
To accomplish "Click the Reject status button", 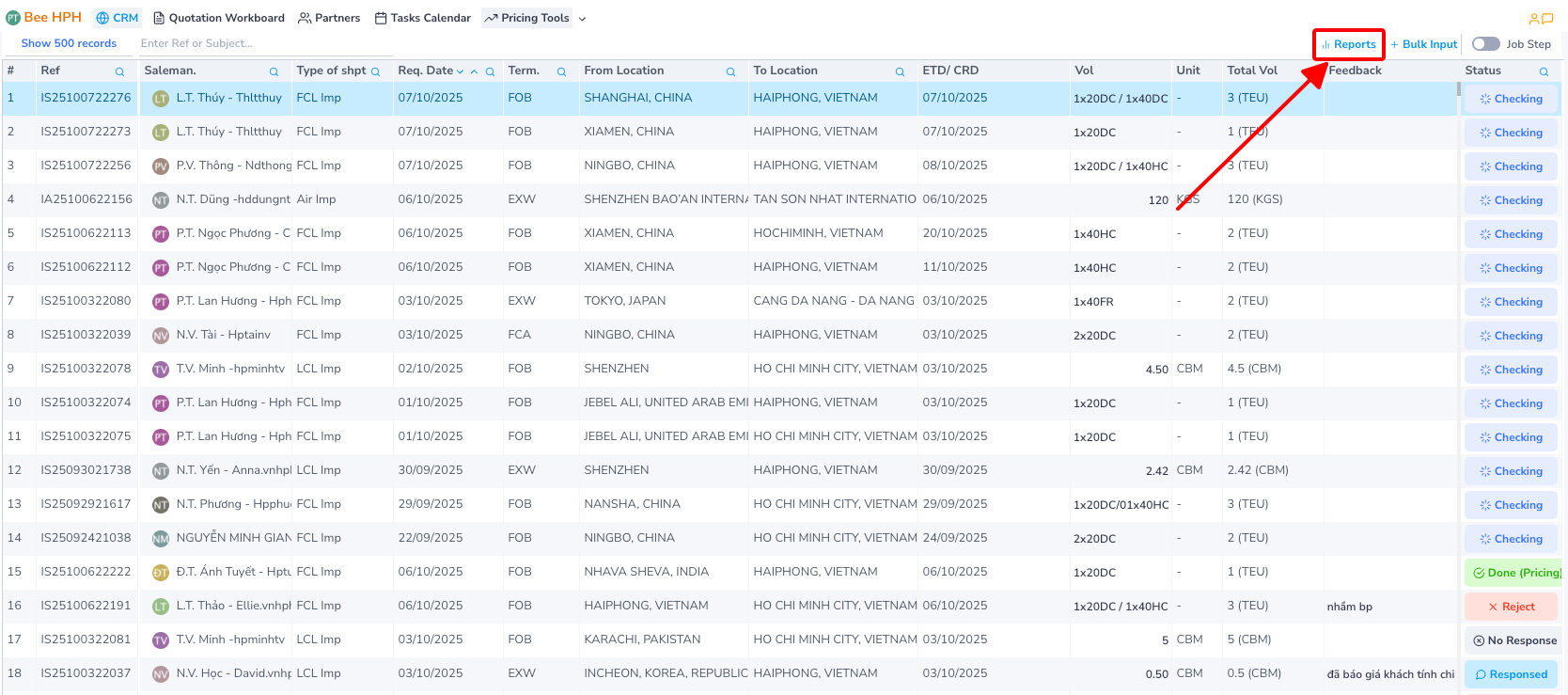I will 1511,607.
